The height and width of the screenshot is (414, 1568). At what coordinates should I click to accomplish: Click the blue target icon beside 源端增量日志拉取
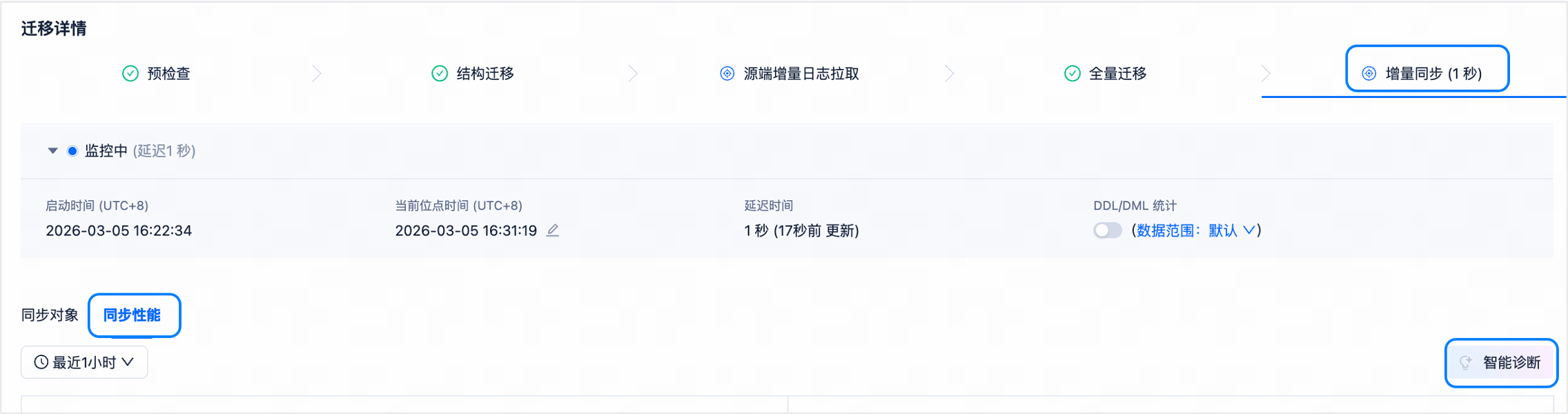tap(727, 73)
